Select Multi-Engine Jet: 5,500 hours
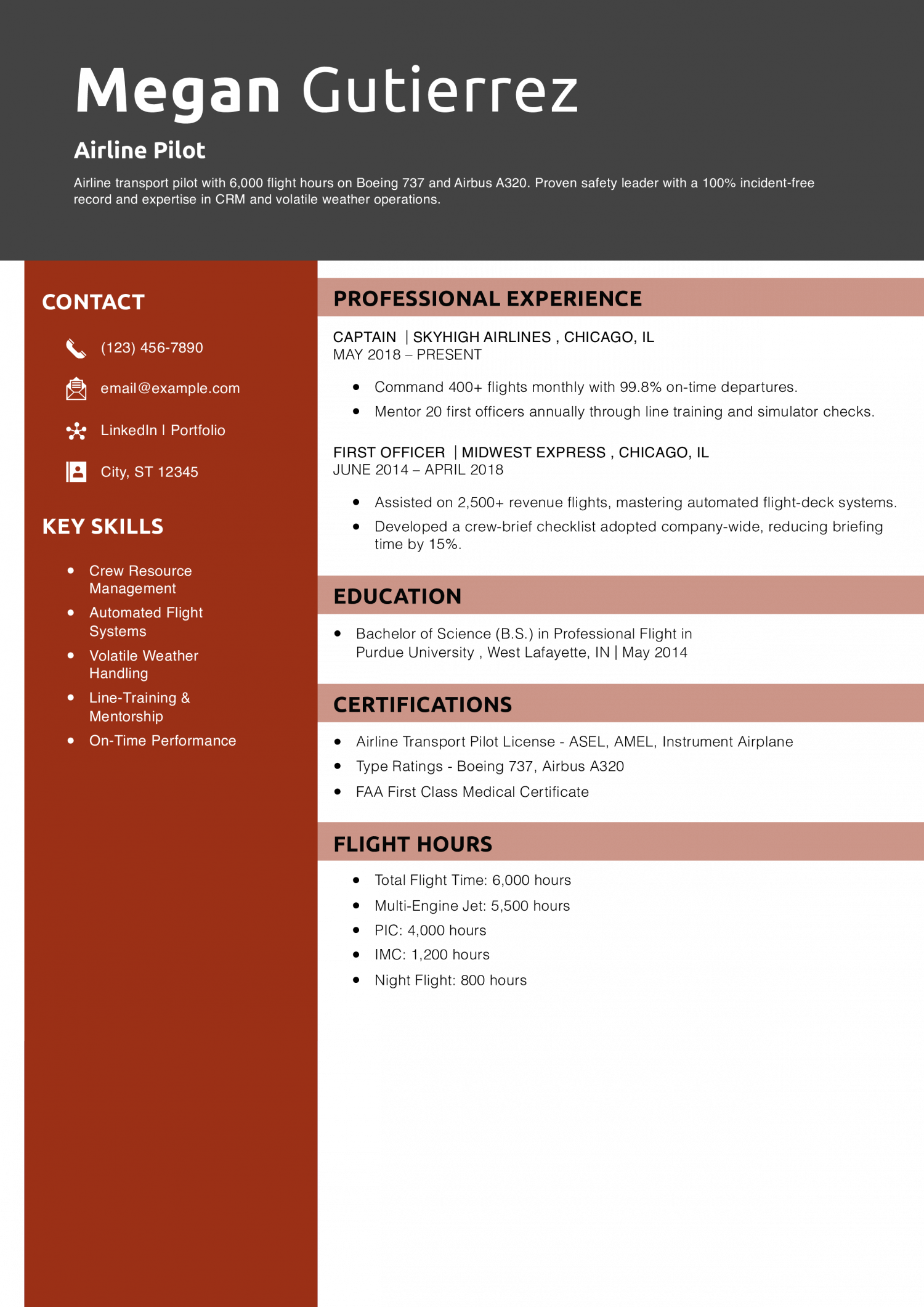This screenshot has width=924, height=1307. point(472,906)
